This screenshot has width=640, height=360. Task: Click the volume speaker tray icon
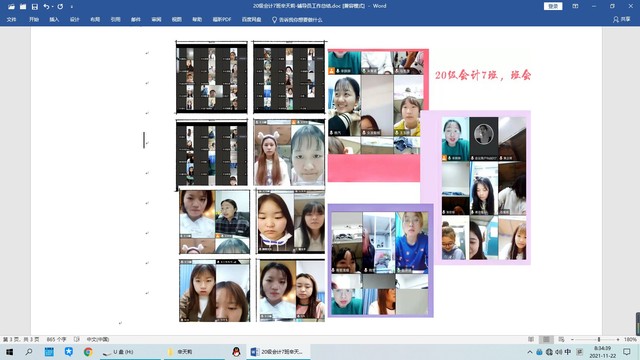pyautogui.click(x=558, y=352)
